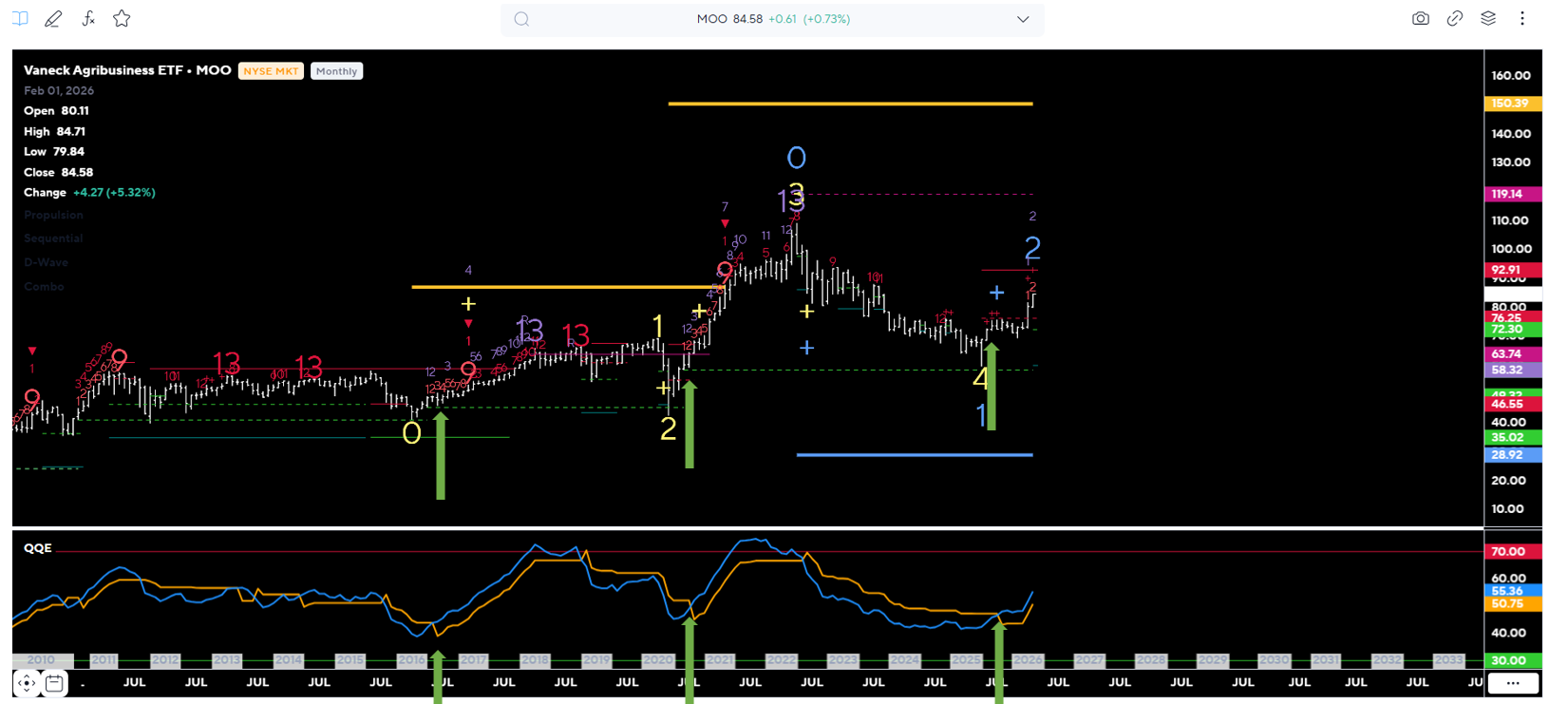The image size is (1568, 704).
Task: Open the calendar date picker icon
Action: (x=55, y=683)
